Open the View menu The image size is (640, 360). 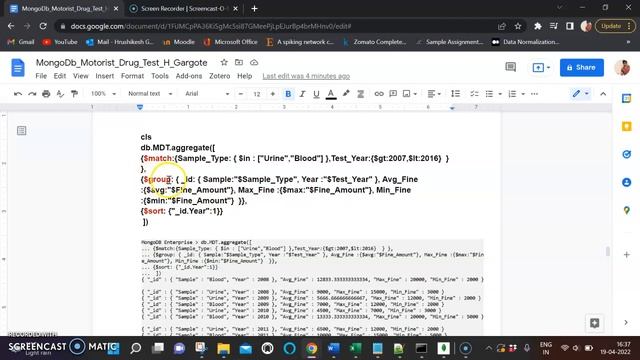81,76
